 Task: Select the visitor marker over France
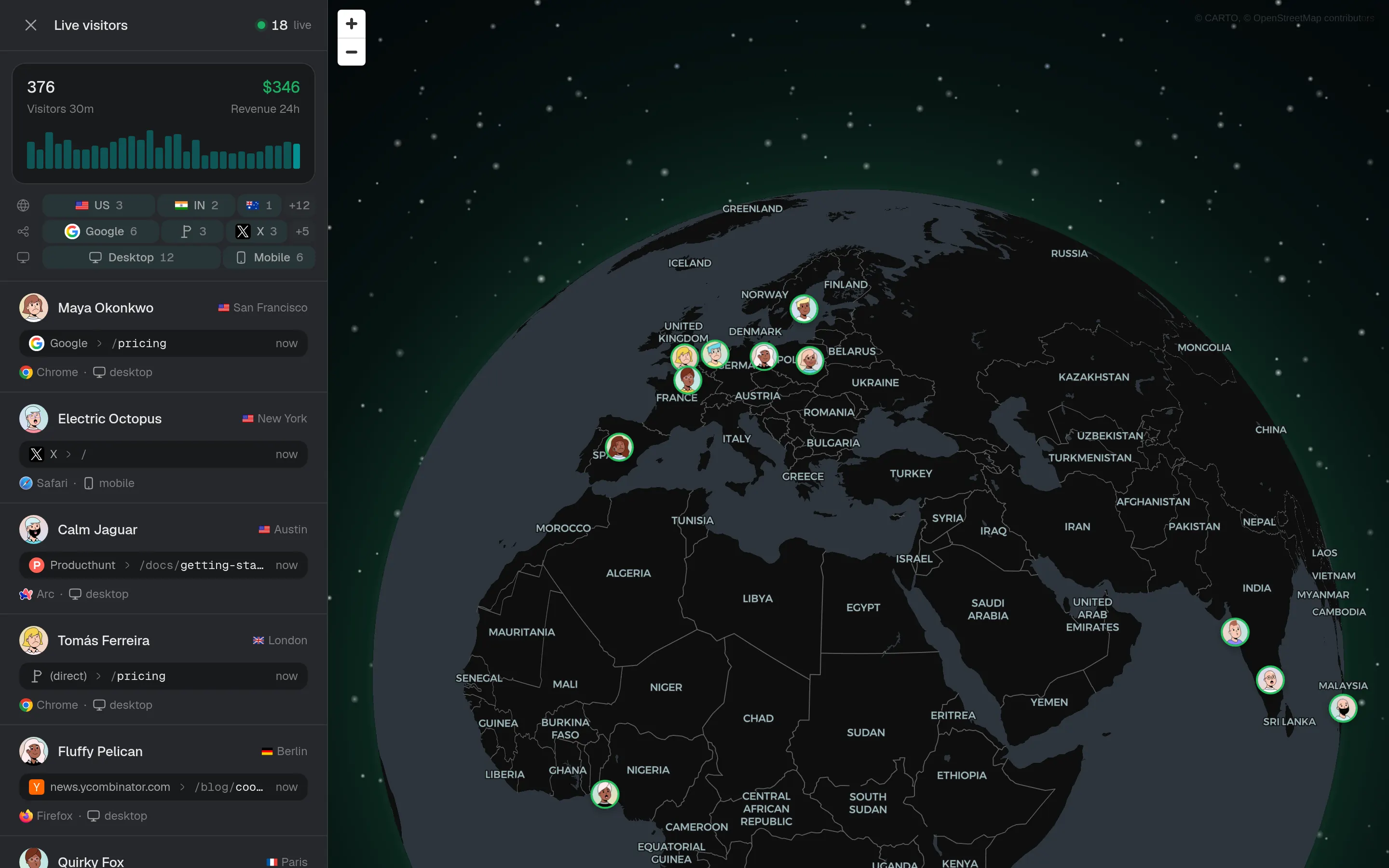tap(687, 380)
